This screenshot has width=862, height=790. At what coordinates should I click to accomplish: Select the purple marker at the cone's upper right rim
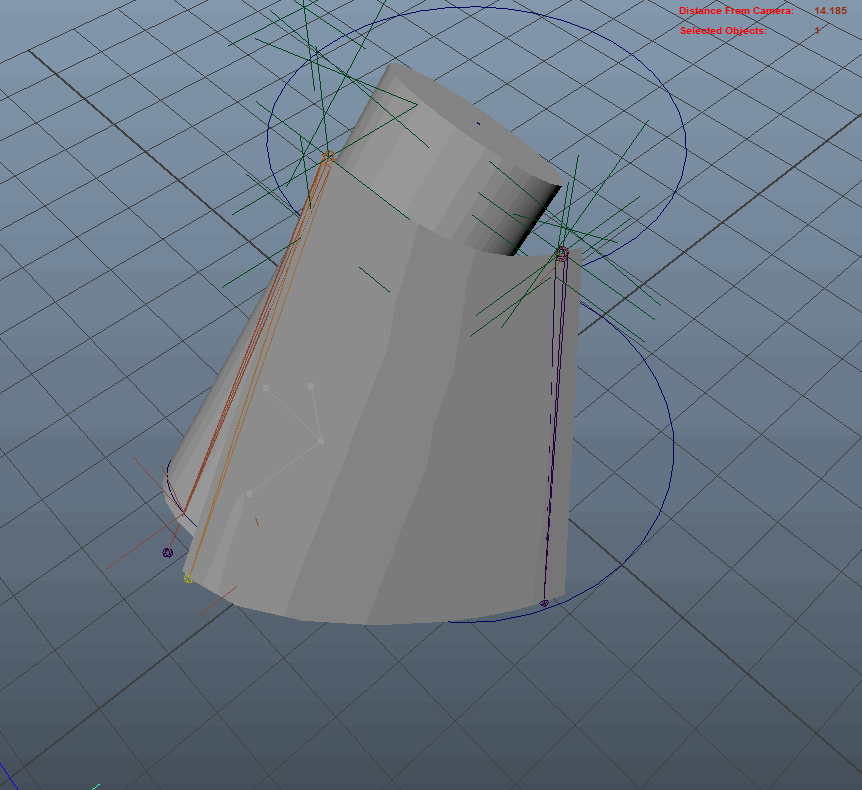click(x=562, y=253)
